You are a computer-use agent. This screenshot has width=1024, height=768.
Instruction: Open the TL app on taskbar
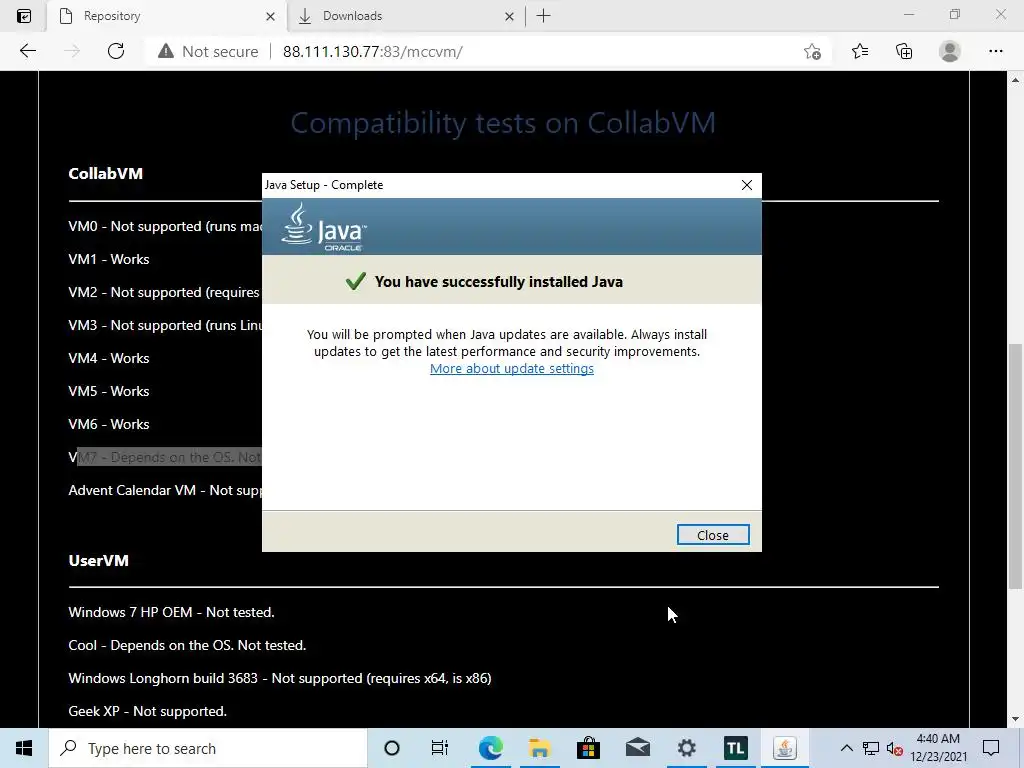pos(735,748)
